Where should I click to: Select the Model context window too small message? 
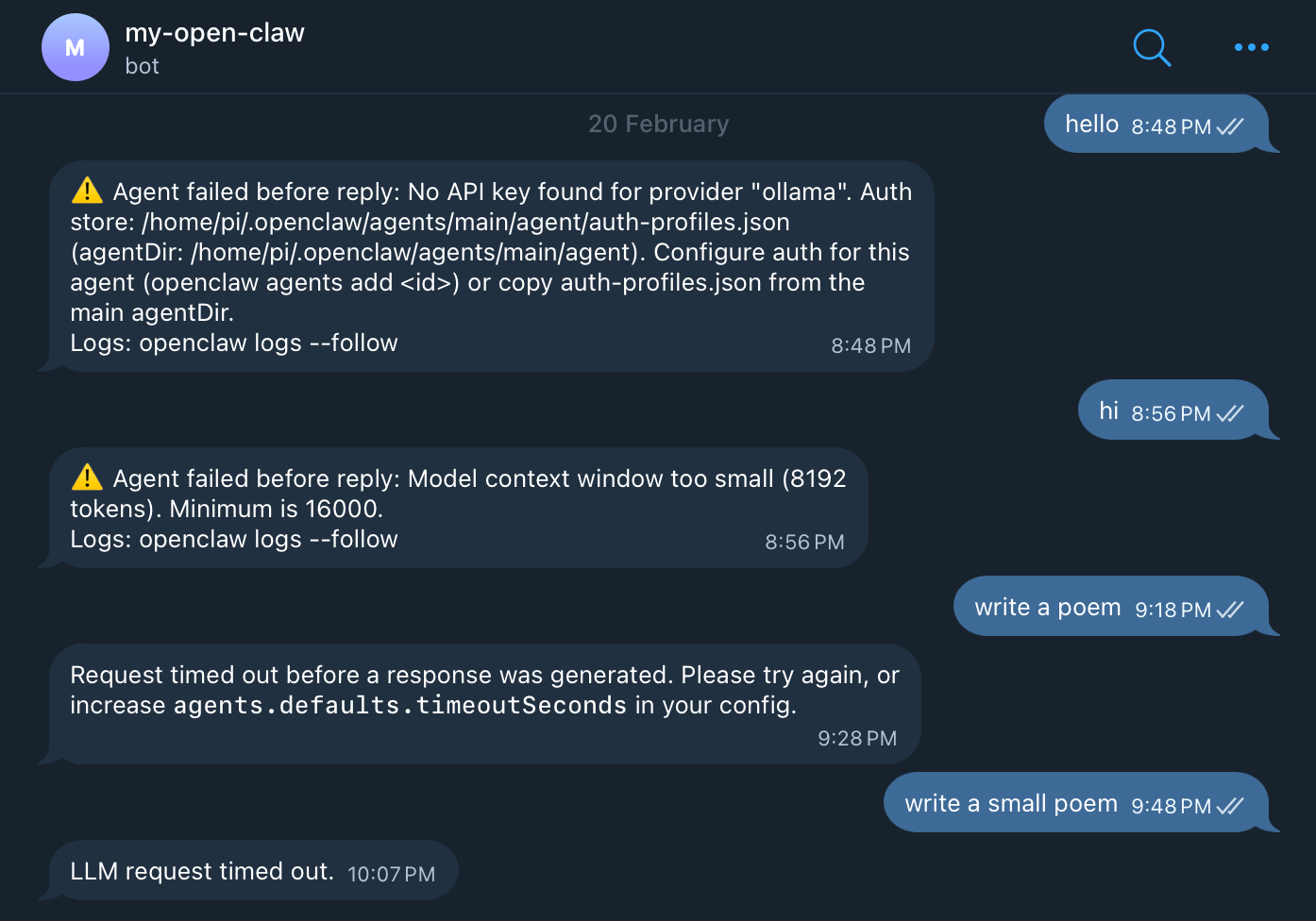pyautogui.click(x=458, y=494)
